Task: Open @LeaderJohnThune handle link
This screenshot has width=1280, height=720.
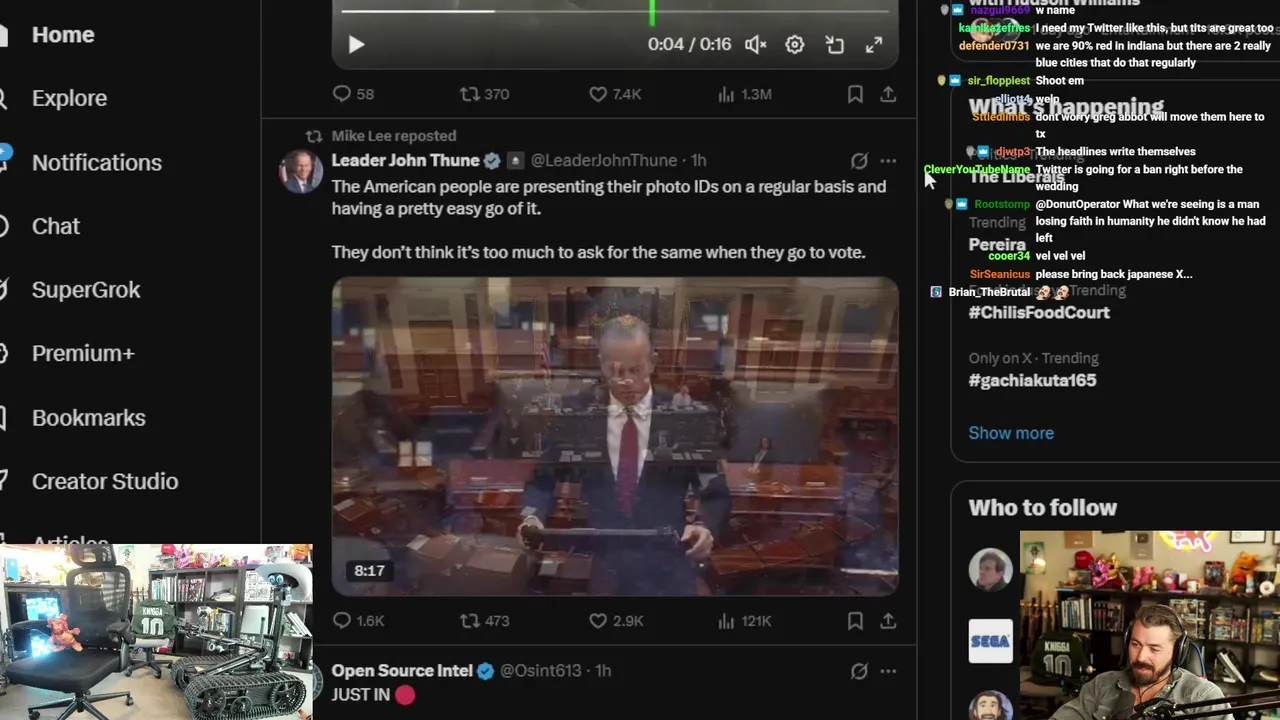Action: point(603,160)
